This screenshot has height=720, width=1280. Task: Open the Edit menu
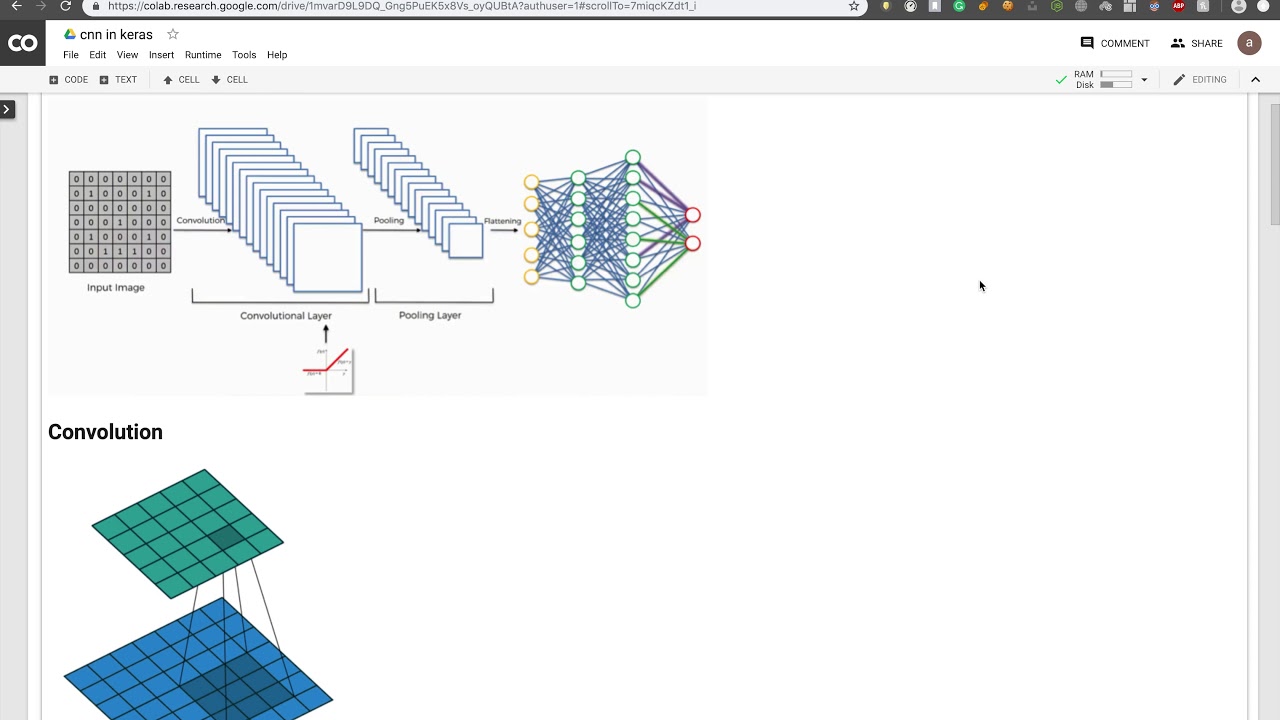(98, 55)
